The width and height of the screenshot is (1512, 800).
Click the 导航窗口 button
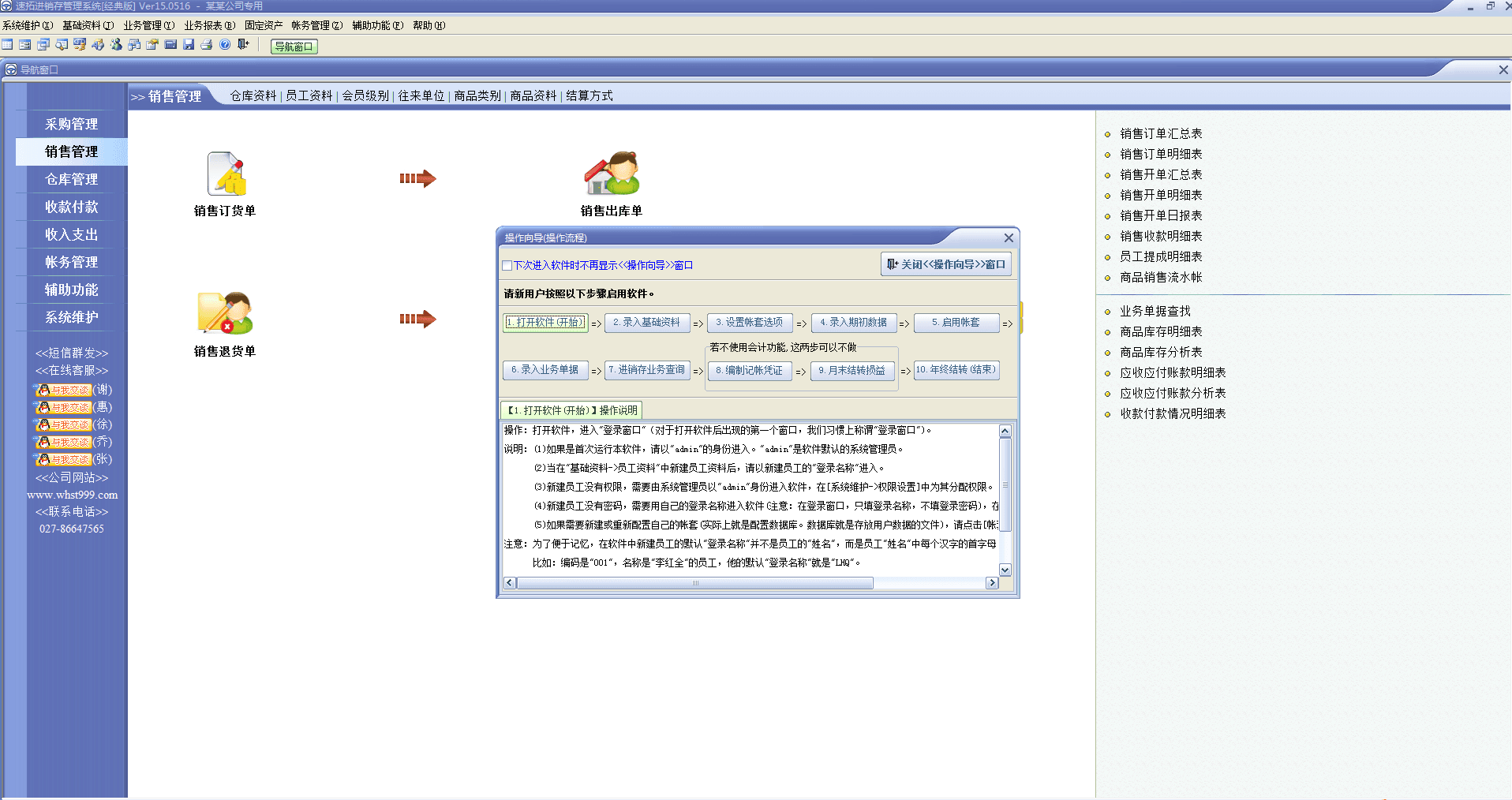coord(293,46)
